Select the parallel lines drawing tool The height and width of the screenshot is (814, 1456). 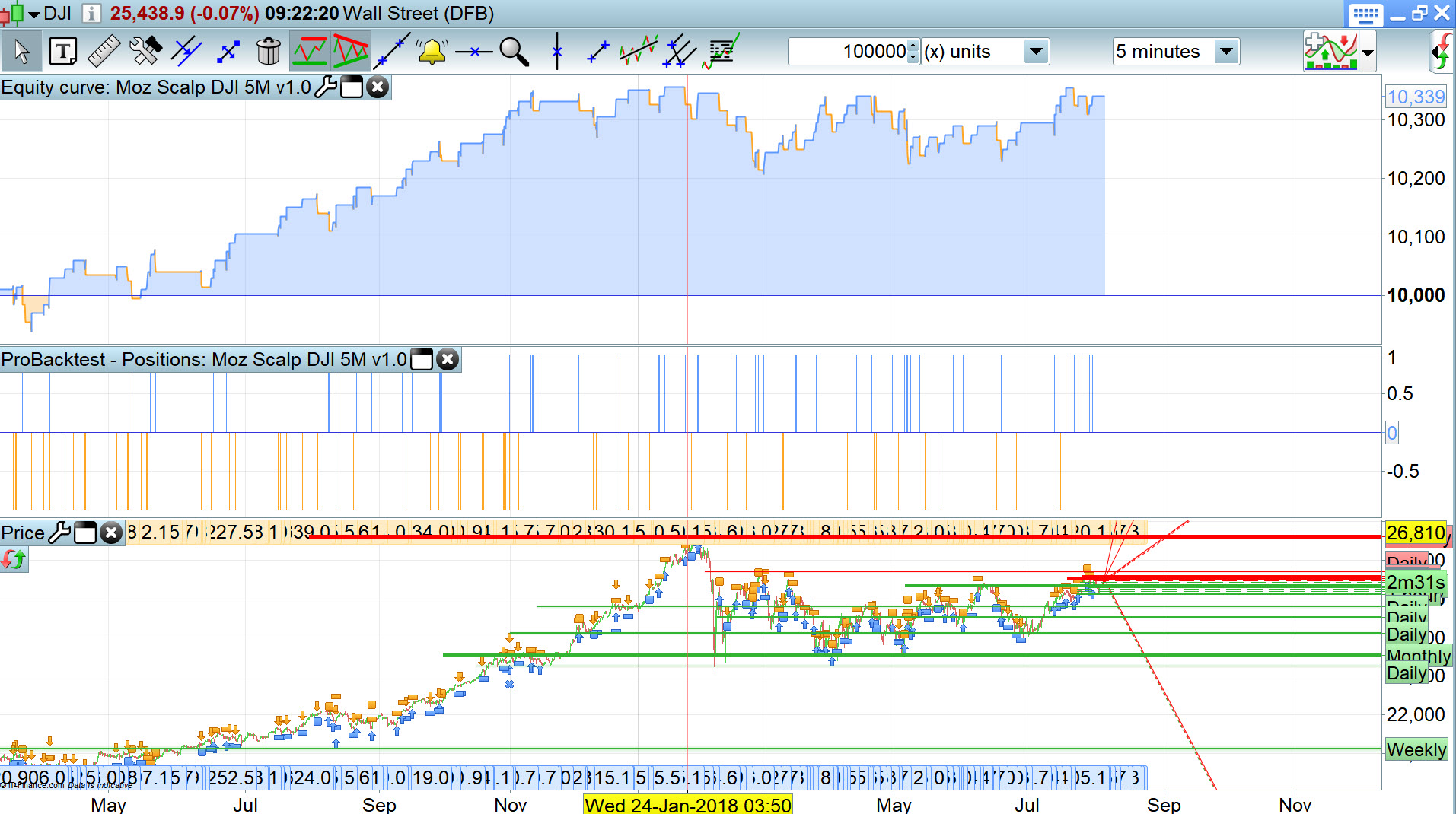coord(186,52)
